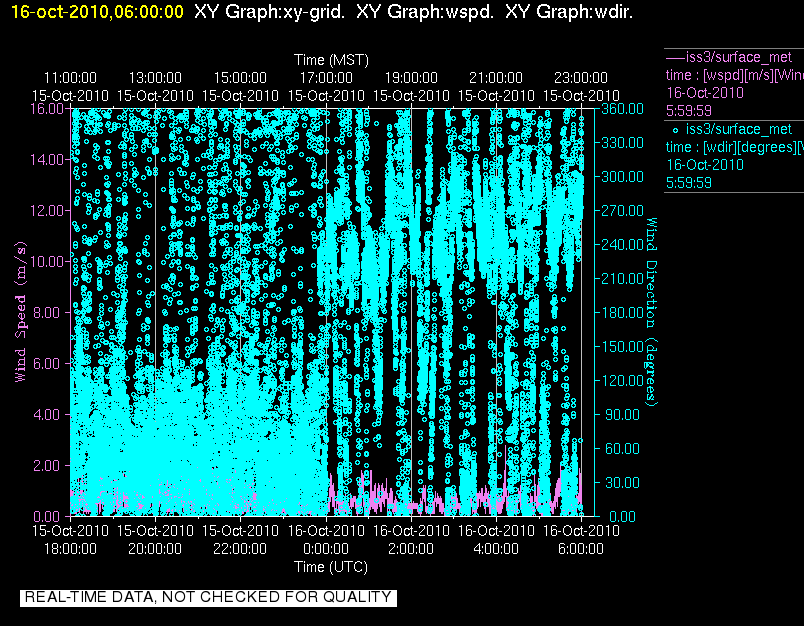
Task: Click the 120.00 wind direction tick label
Action: coord(622,381)
